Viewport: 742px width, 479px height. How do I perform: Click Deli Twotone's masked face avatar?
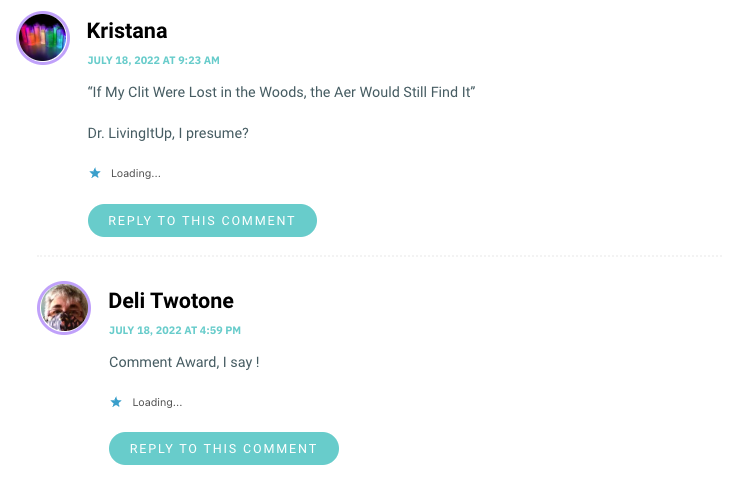64,308
